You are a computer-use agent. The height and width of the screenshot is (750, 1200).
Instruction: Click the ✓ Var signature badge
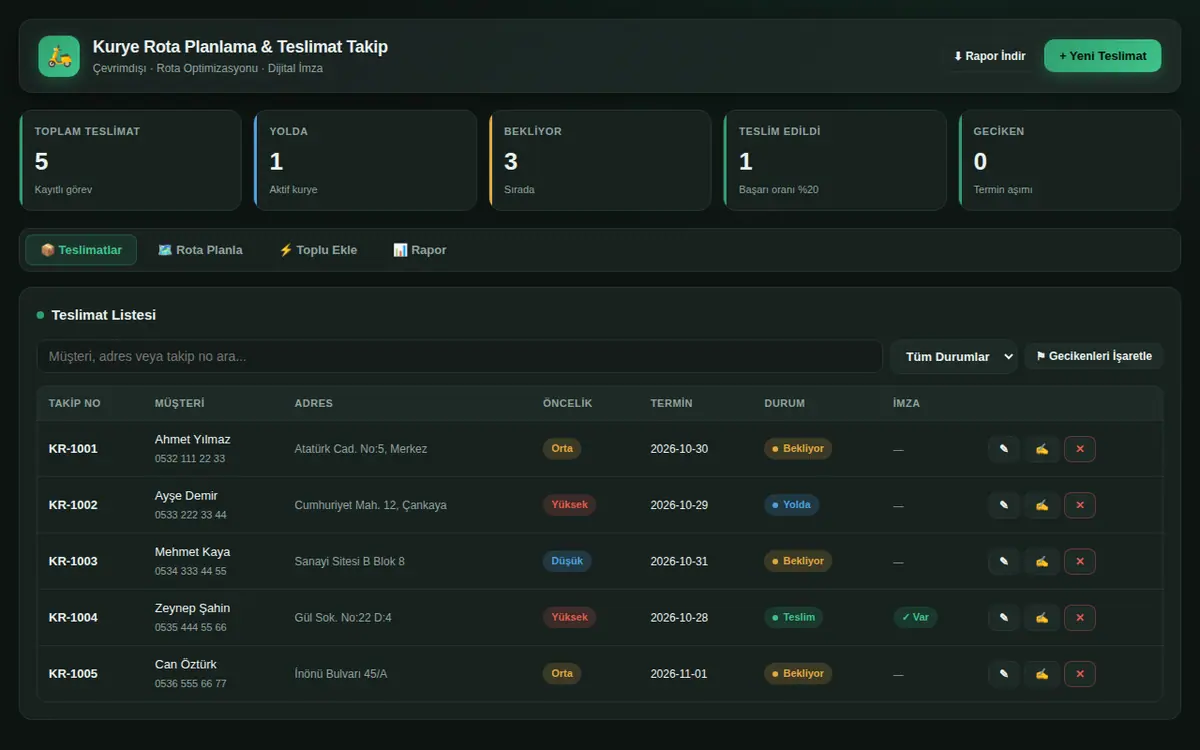[915, 617]
